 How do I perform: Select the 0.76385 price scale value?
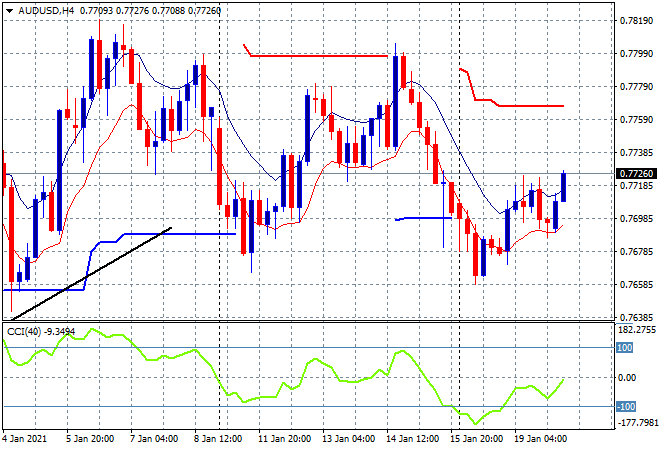637,317
